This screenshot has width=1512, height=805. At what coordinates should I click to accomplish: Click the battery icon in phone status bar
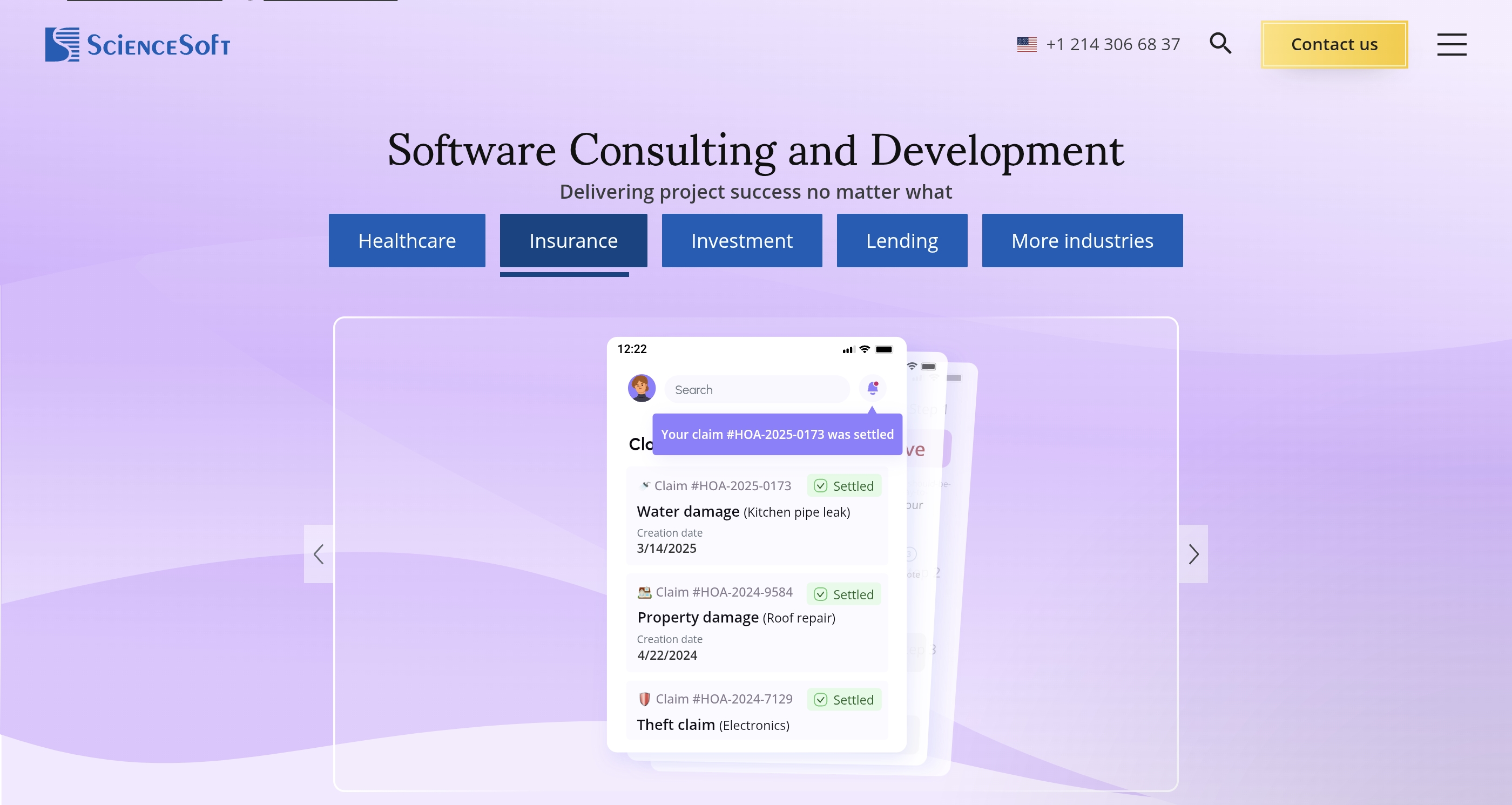884,350
